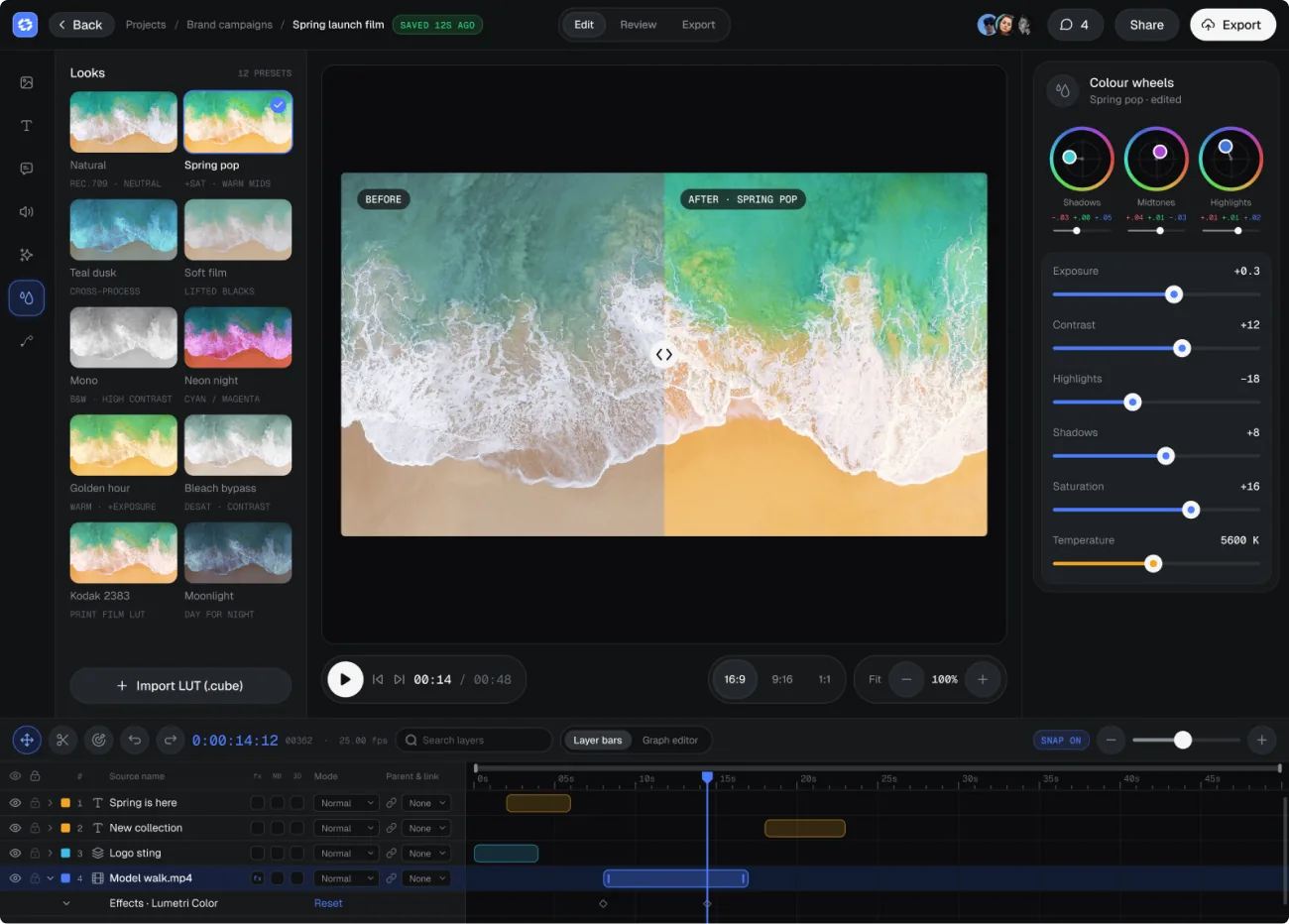This screenshot has height=924, width=1289.
Task: Collapse the Model walk.mp4 layer
Action: 50,878
